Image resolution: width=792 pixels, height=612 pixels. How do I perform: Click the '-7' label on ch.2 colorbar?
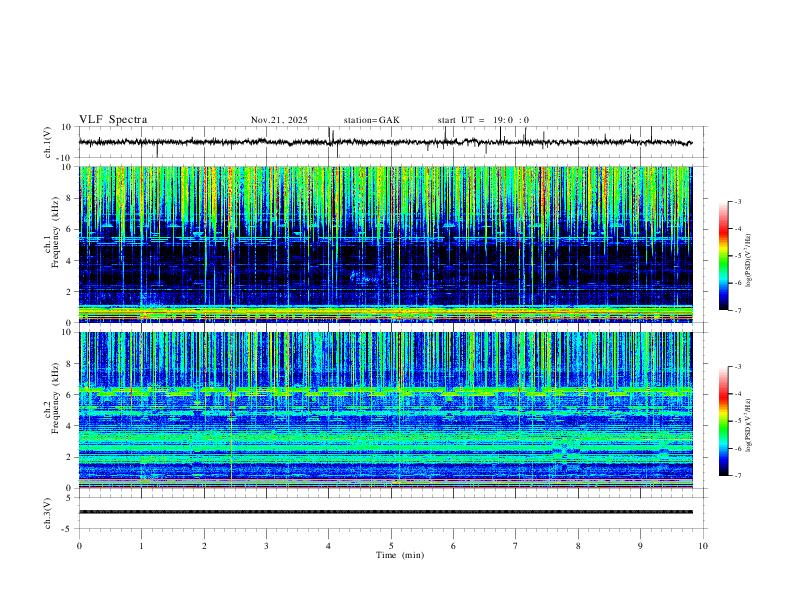pos(738,476)
